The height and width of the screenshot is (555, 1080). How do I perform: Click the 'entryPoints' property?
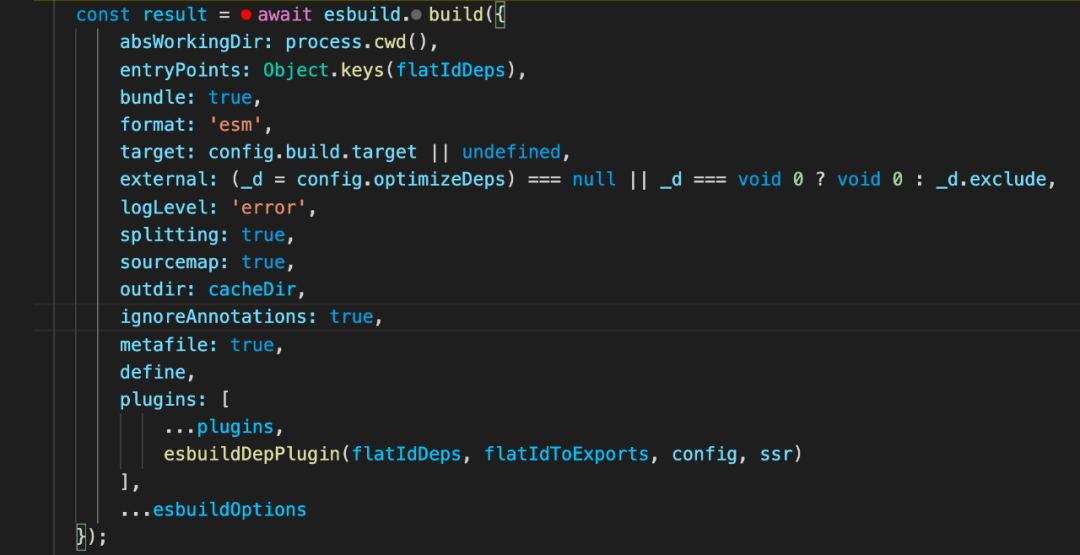[x=180, y=70]
